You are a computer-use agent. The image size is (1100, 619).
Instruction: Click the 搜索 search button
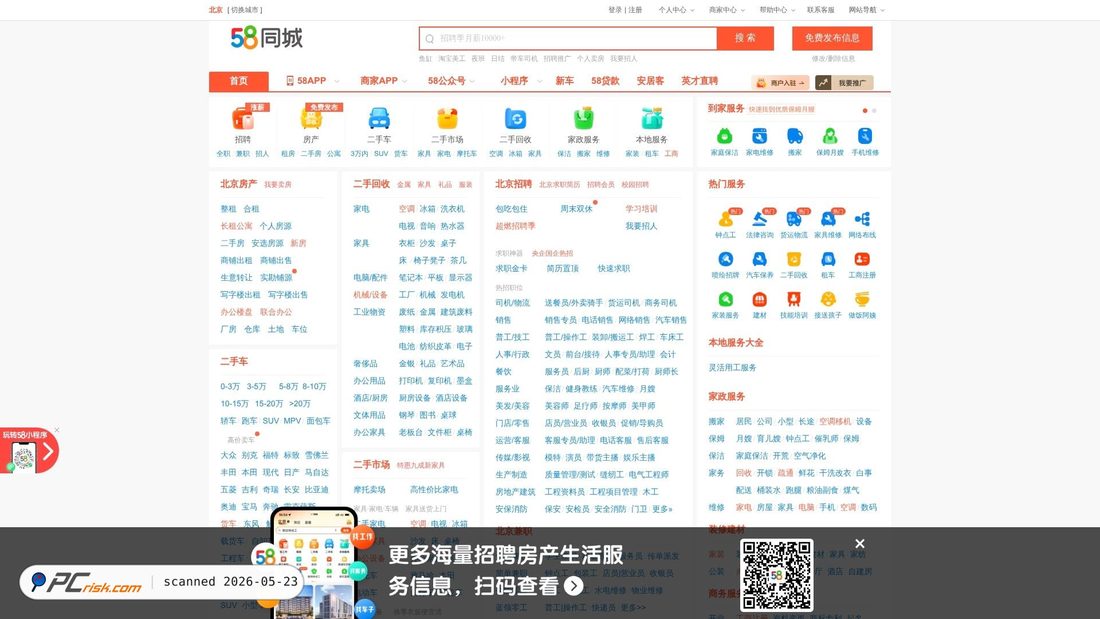[x=745, y=38]
